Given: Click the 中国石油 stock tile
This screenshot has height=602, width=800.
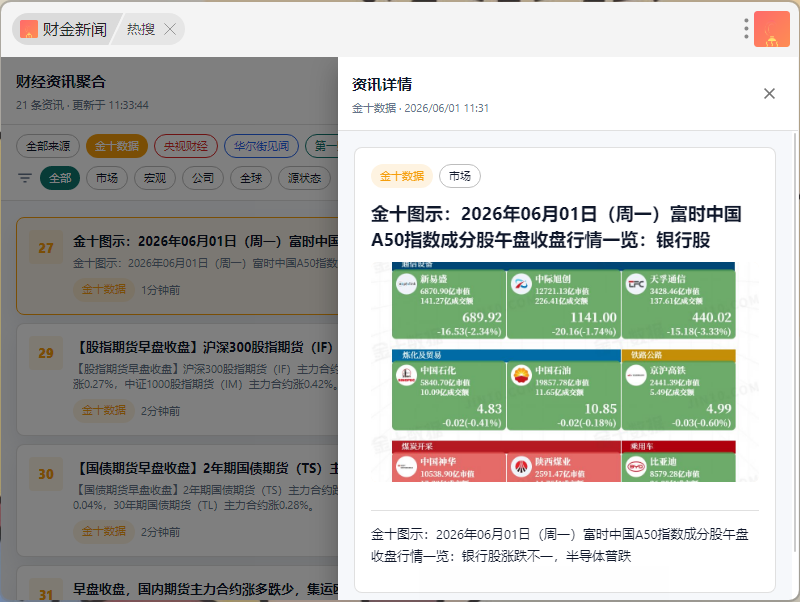Looking at the screenshot, I should 563,395.
